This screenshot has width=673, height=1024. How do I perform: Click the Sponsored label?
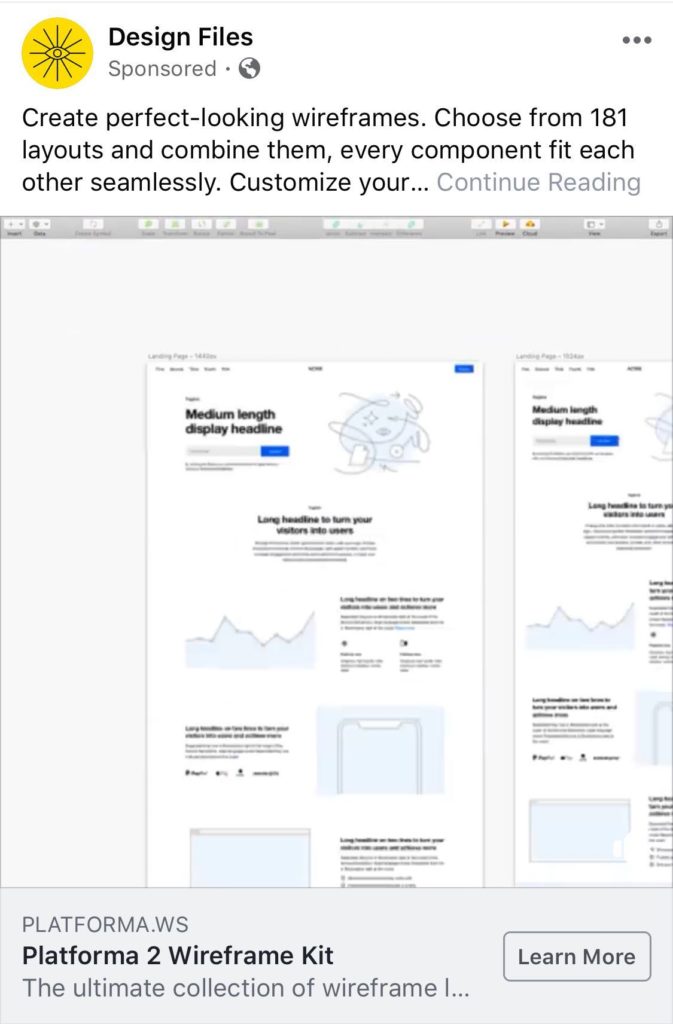162,69
